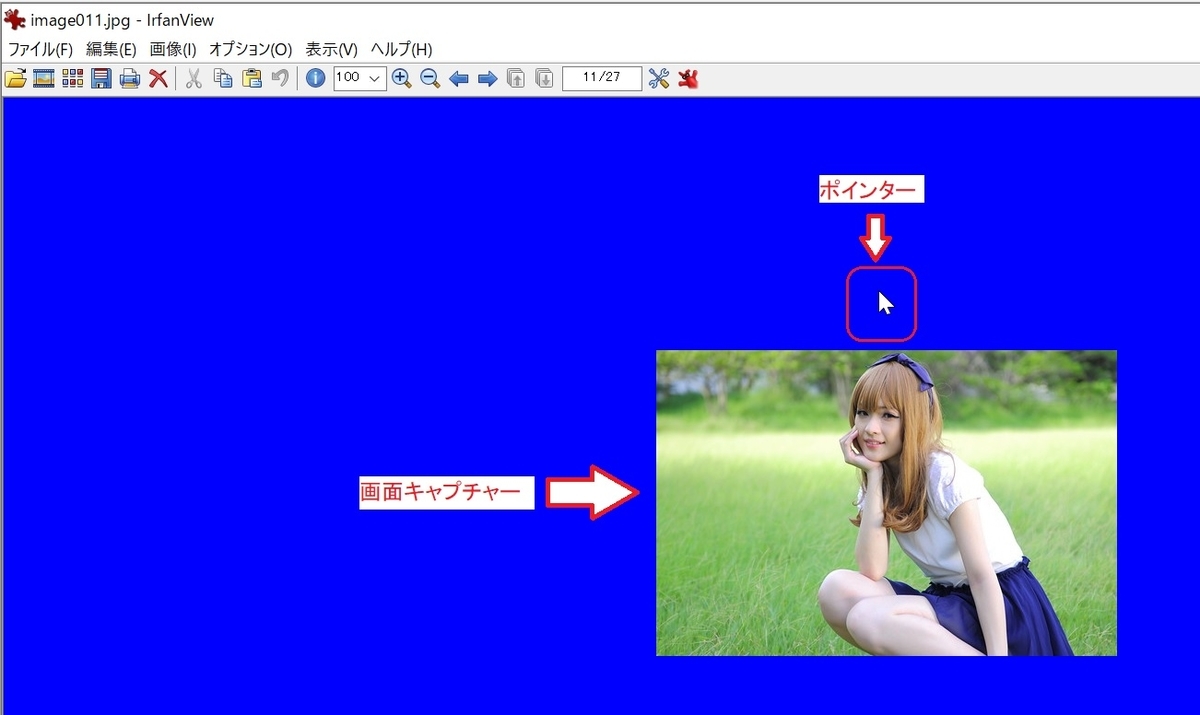Print image011.jpg using the printer icon
The image size is (1200, 715).
[x=129, y=78]
